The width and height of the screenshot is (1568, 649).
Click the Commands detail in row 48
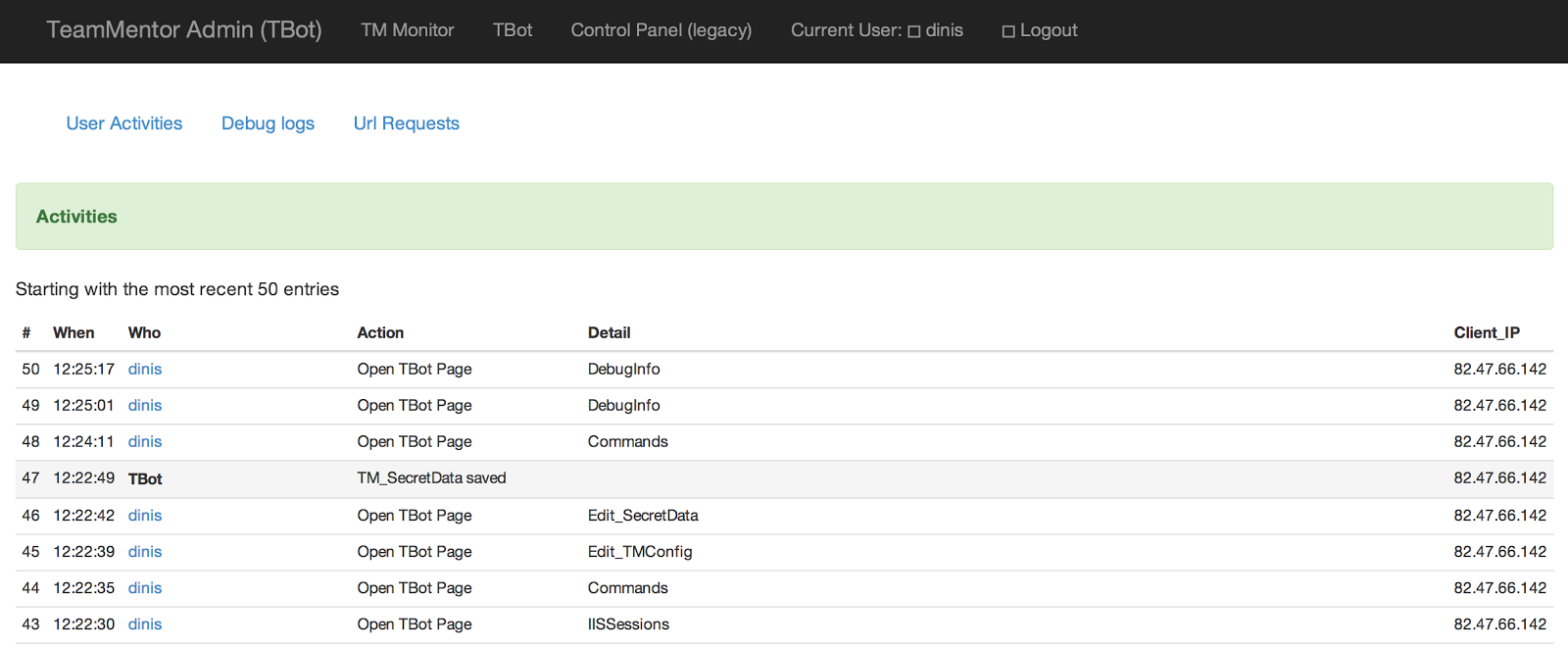(627, 442)
